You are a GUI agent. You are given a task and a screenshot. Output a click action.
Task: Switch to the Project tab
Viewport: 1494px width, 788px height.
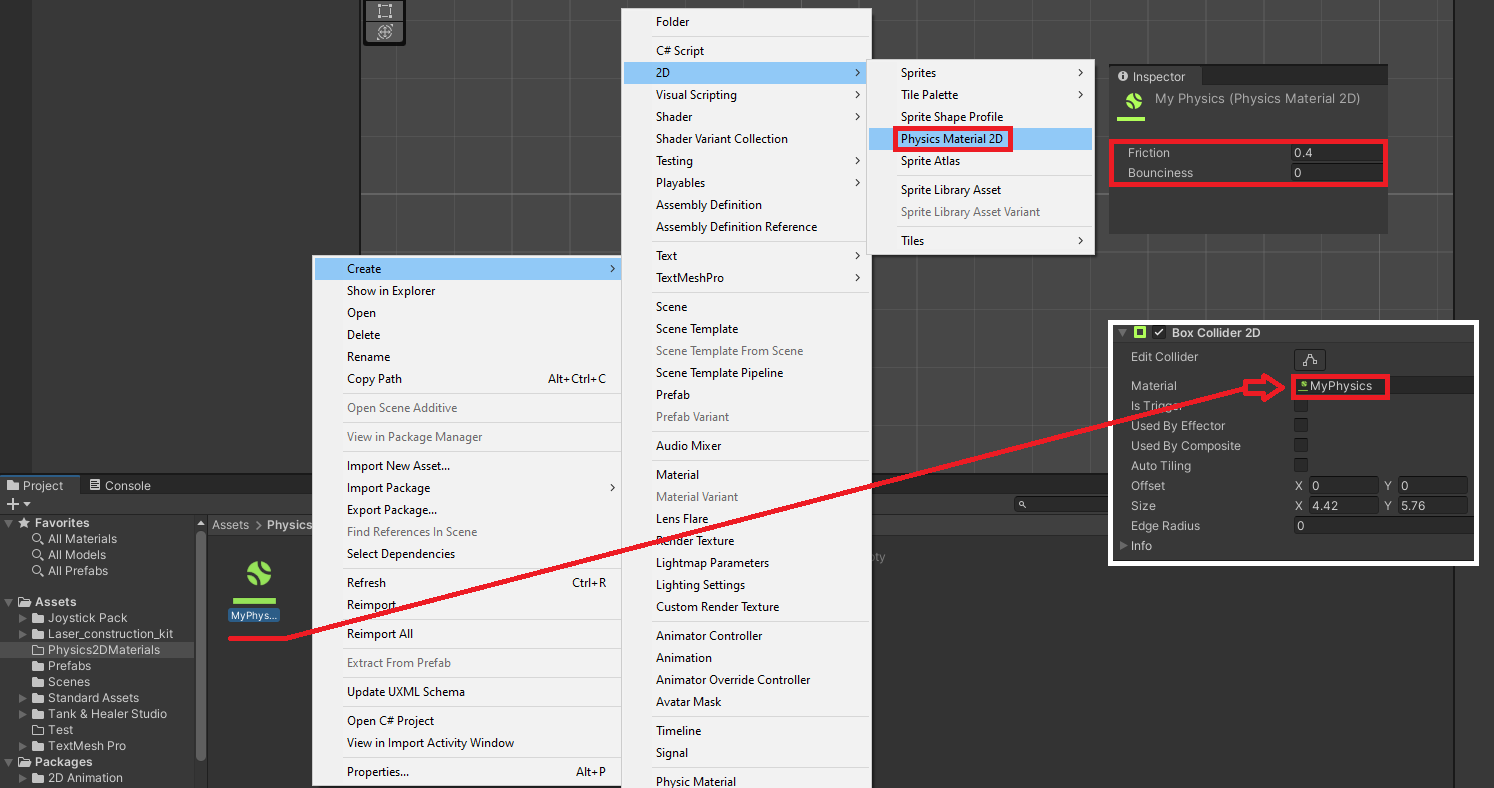click(36, 486)
